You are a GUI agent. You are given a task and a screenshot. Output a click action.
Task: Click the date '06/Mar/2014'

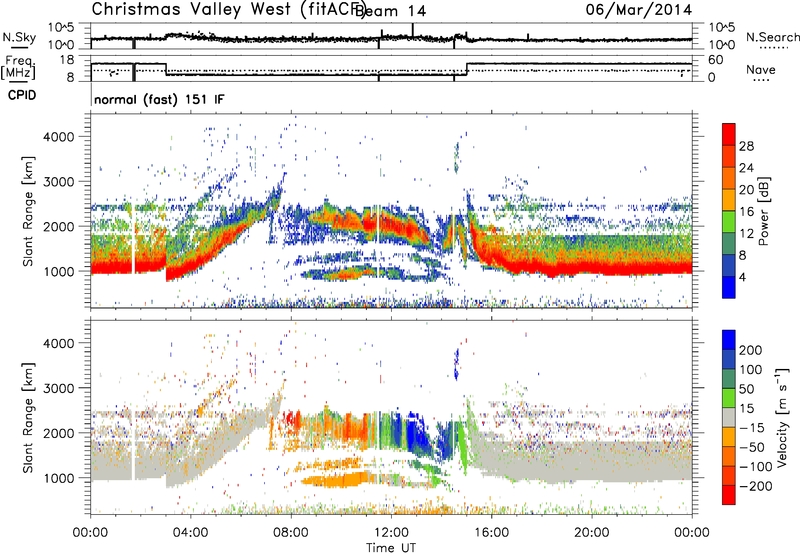point(639,9)
